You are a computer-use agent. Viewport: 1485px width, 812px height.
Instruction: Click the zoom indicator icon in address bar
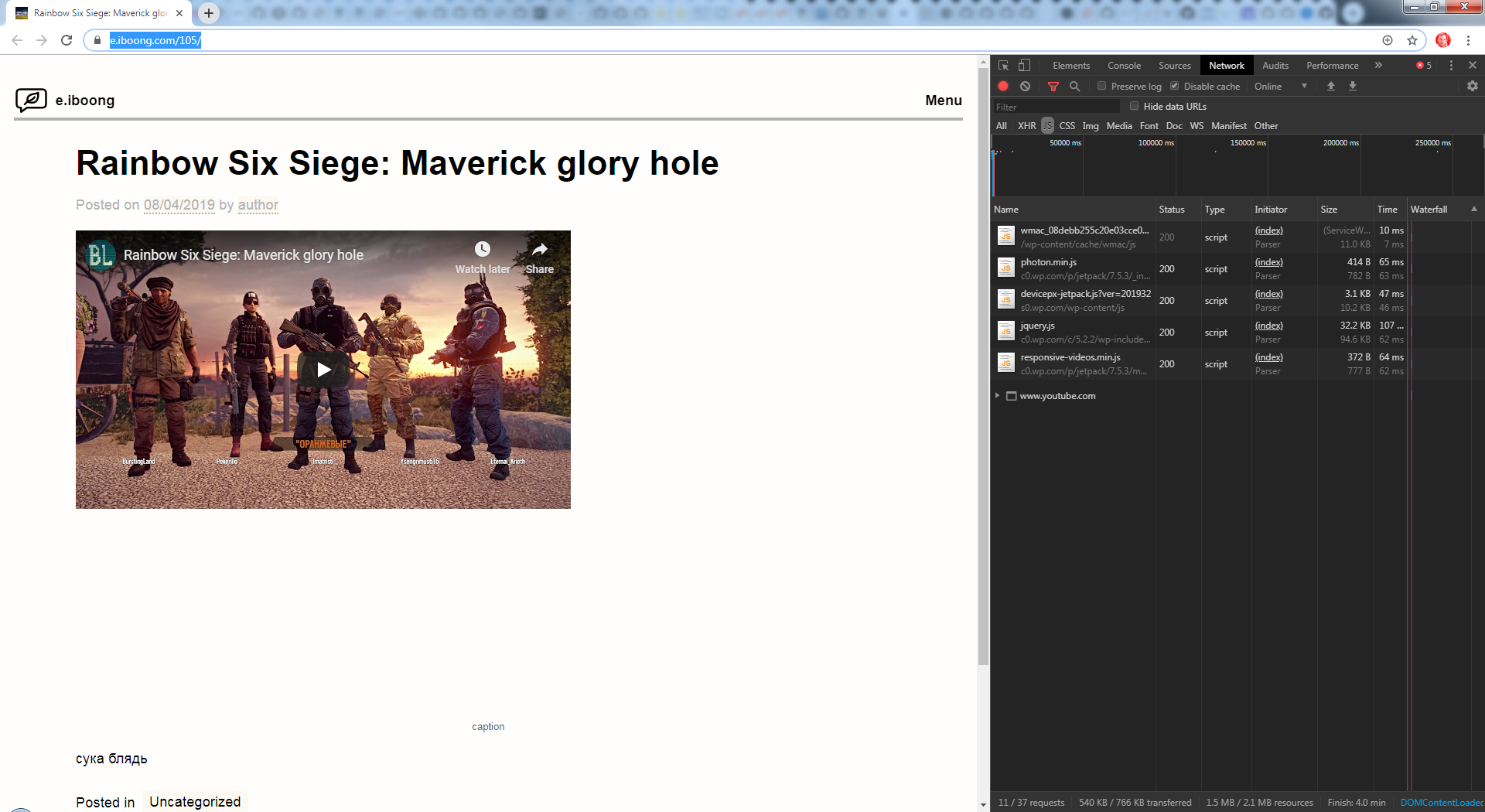click(1388, 40)
